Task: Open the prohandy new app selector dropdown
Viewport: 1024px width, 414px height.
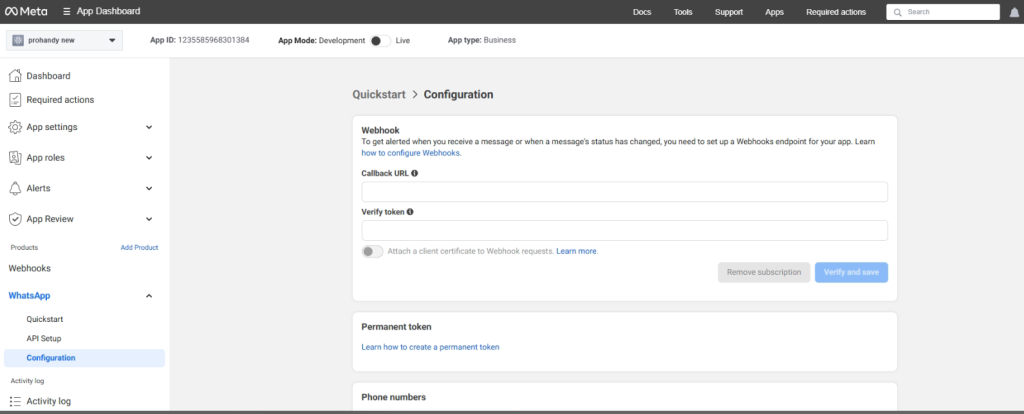Action: coord(64,40)
